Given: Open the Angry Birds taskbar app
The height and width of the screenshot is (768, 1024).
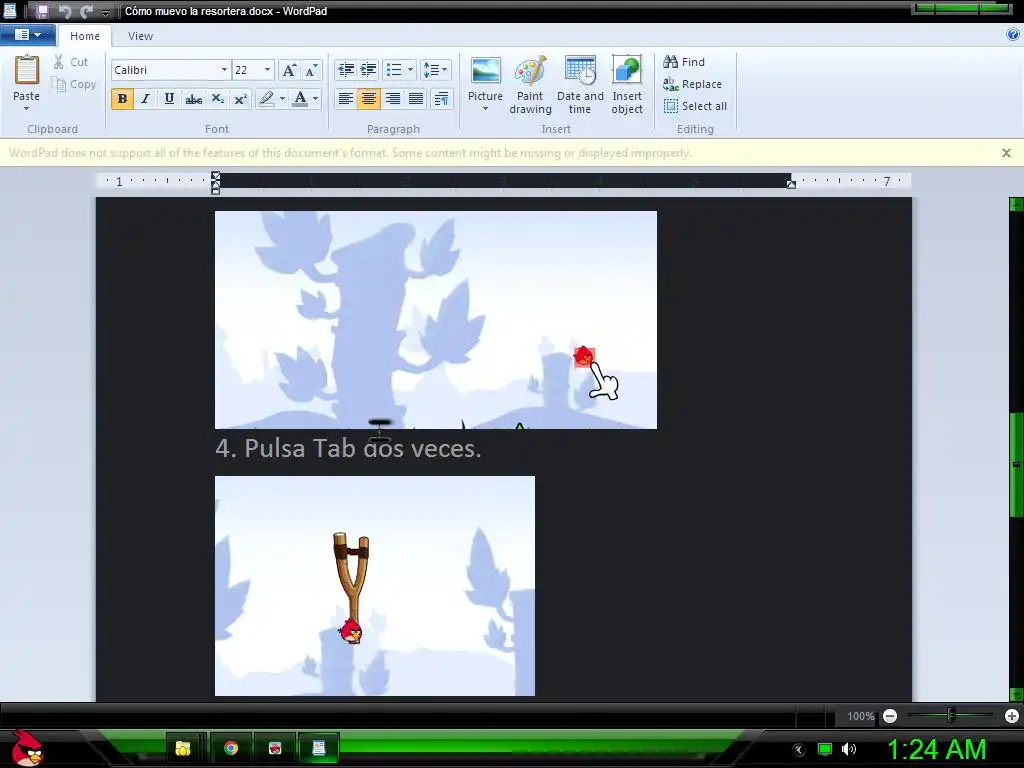Looking at the screenshot, I should pos(275,748).
